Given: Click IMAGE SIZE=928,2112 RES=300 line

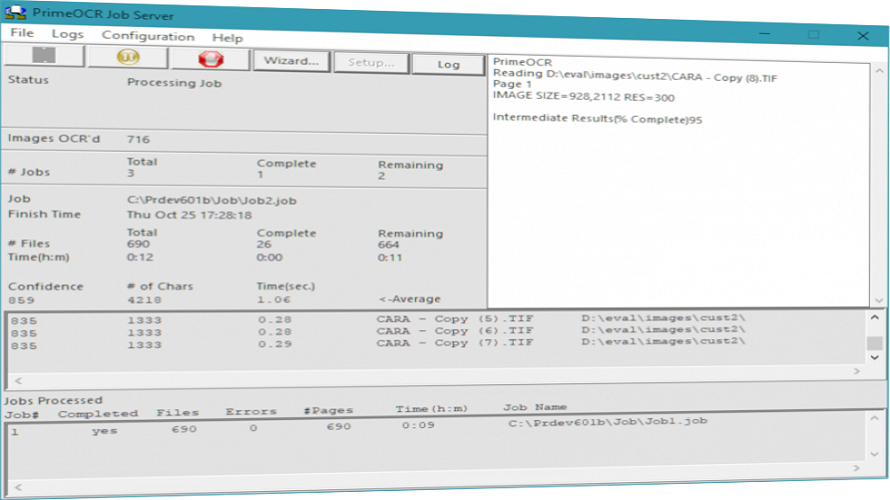Looking at the screenshot, I should pyautogui.click(x=583, y=96).
